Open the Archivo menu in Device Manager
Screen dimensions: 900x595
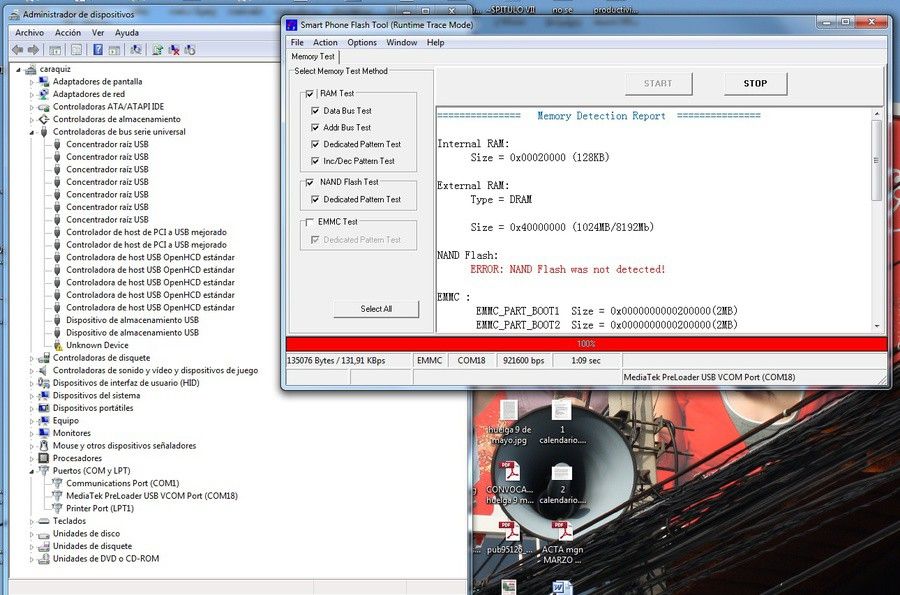click(x=29, y=33)
